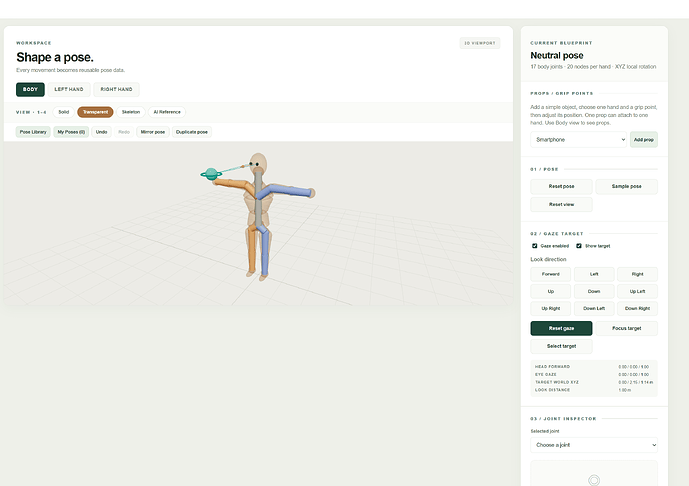Toggle the Gaze enabled checkbox

pos(535,246)
